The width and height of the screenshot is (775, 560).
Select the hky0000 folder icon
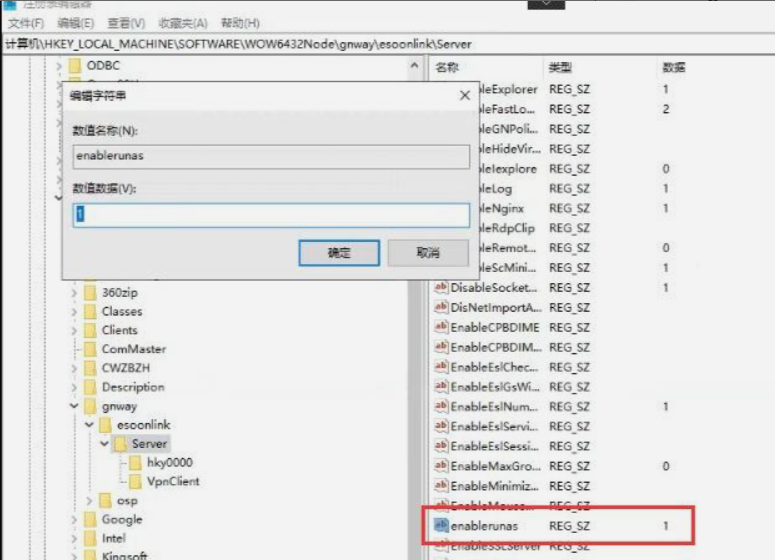pyautogui.click(x=134, y=463)
